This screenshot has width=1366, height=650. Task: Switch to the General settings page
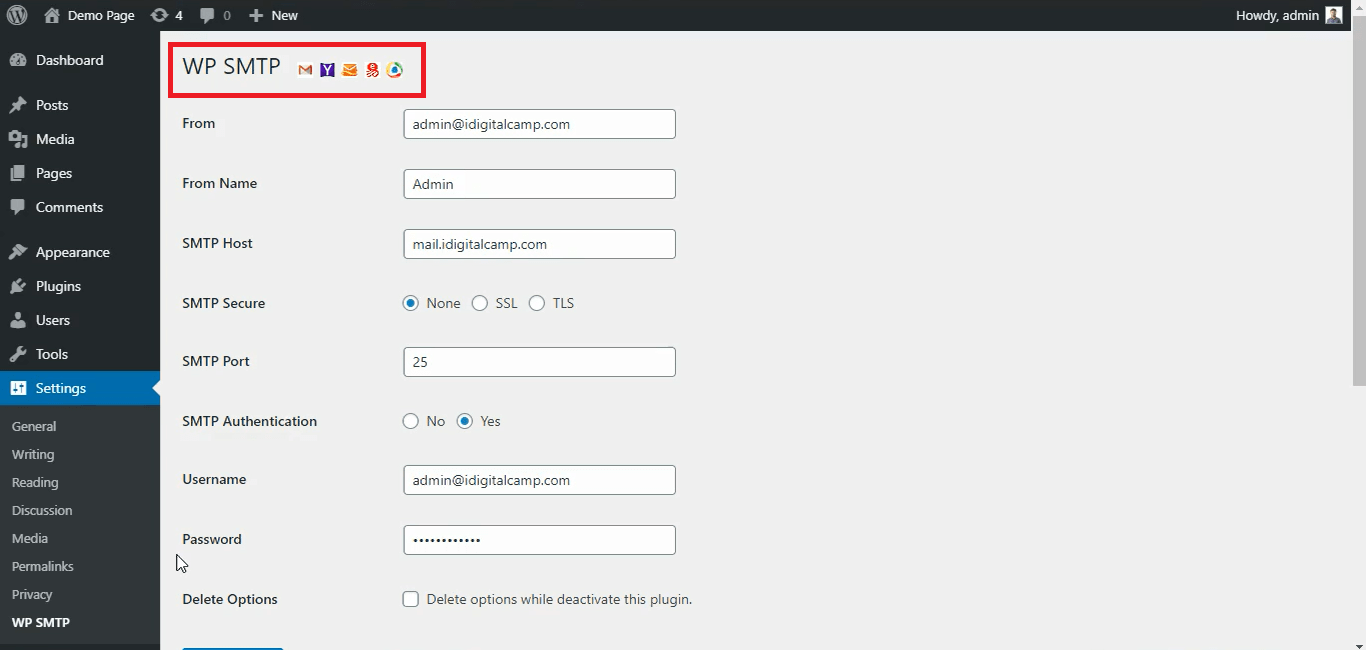pos(34,426)
